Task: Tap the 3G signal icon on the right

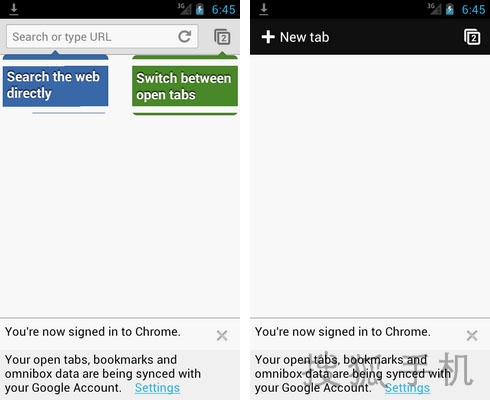Action: tap(434, 9)
